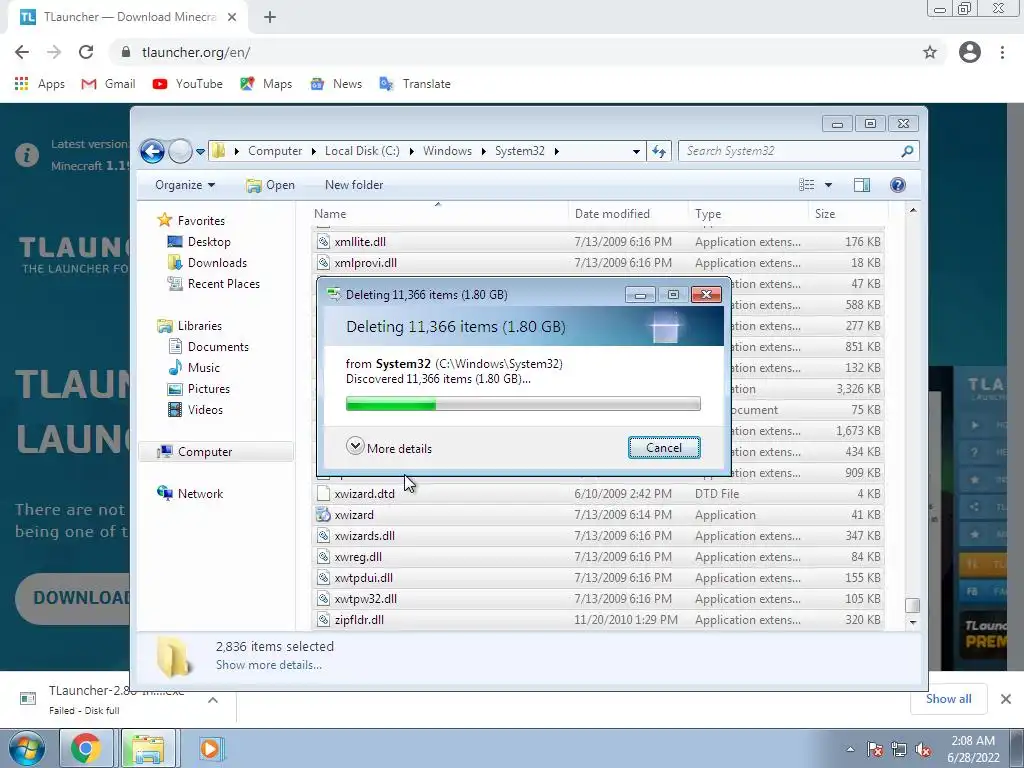1024x768 pixels.
Task: Cancel the deletion in progress
Action: 664,448
